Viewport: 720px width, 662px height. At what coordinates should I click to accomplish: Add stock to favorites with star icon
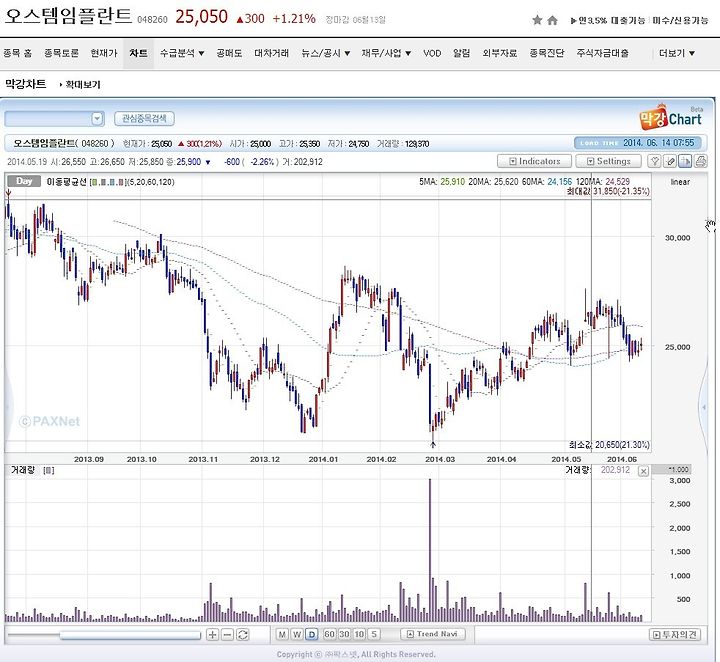pos(537,20)
